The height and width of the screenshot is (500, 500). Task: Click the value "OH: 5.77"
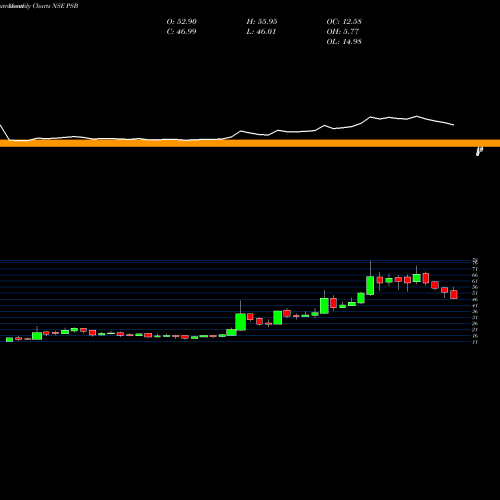pos(343,32)
